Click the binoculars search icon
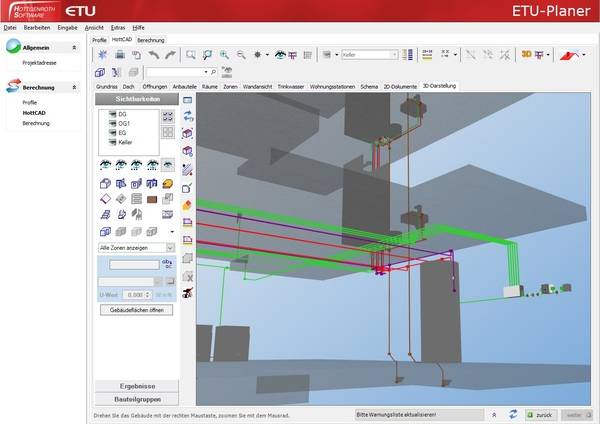Viewport: 600px width, 424px height. click(x=226, y=72)
